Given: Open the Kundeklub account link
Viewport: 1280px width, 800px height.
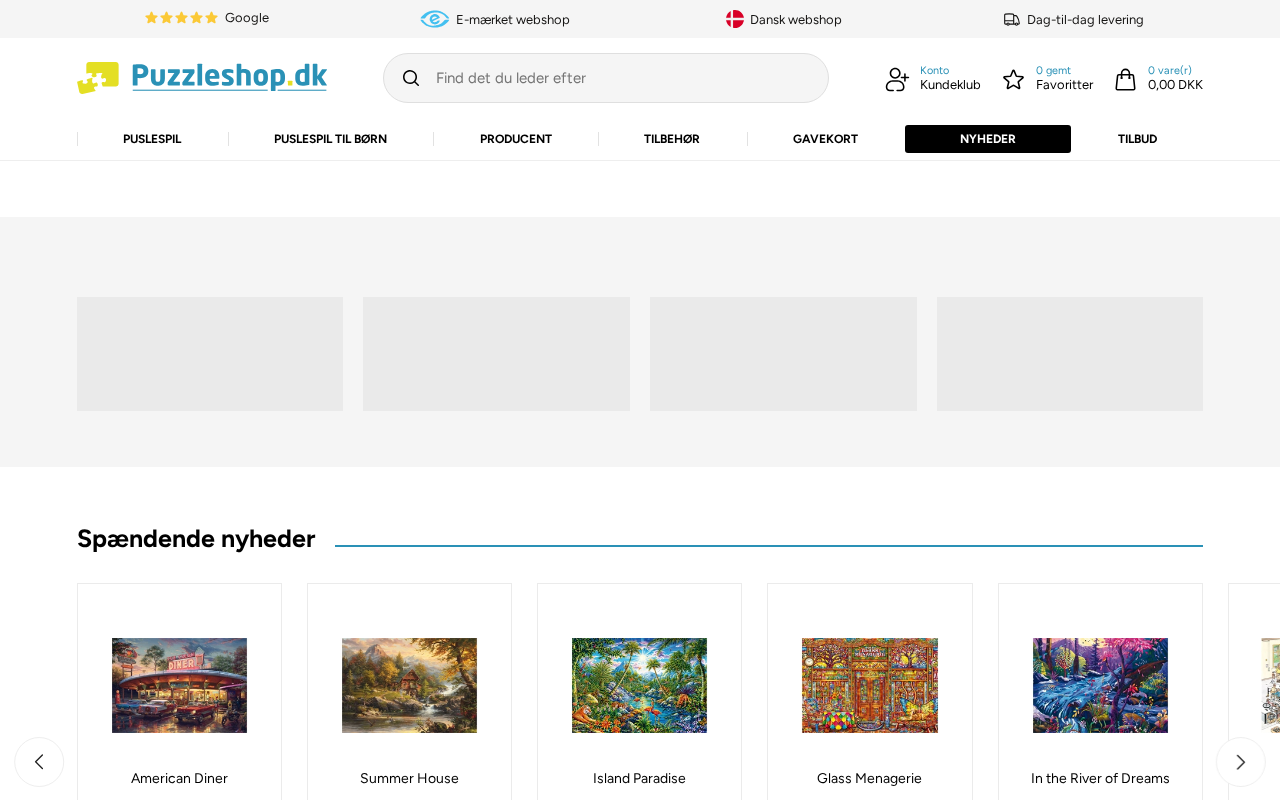Looking at the screenshot, I should click(950, 85).
